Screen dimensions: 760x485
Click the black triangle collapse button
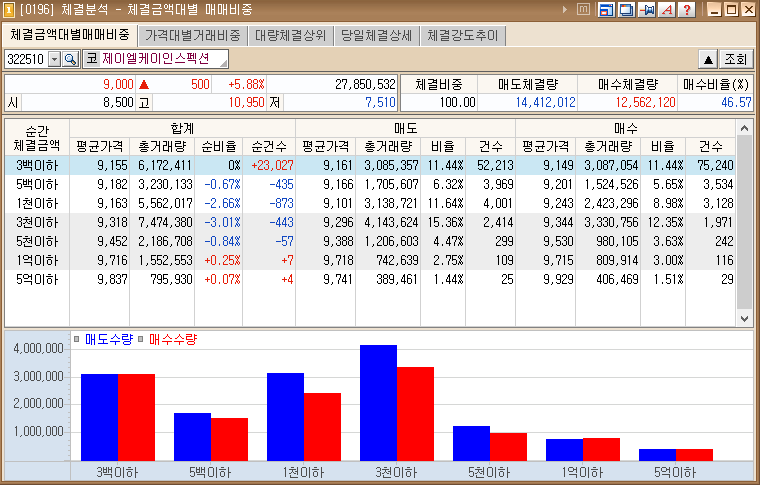[708, 59]
